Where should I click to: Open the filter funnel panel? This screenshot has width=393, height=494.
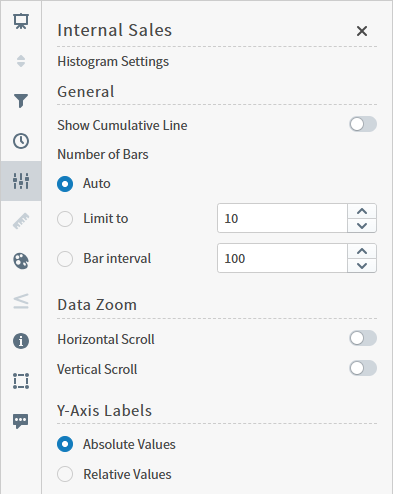21,101
